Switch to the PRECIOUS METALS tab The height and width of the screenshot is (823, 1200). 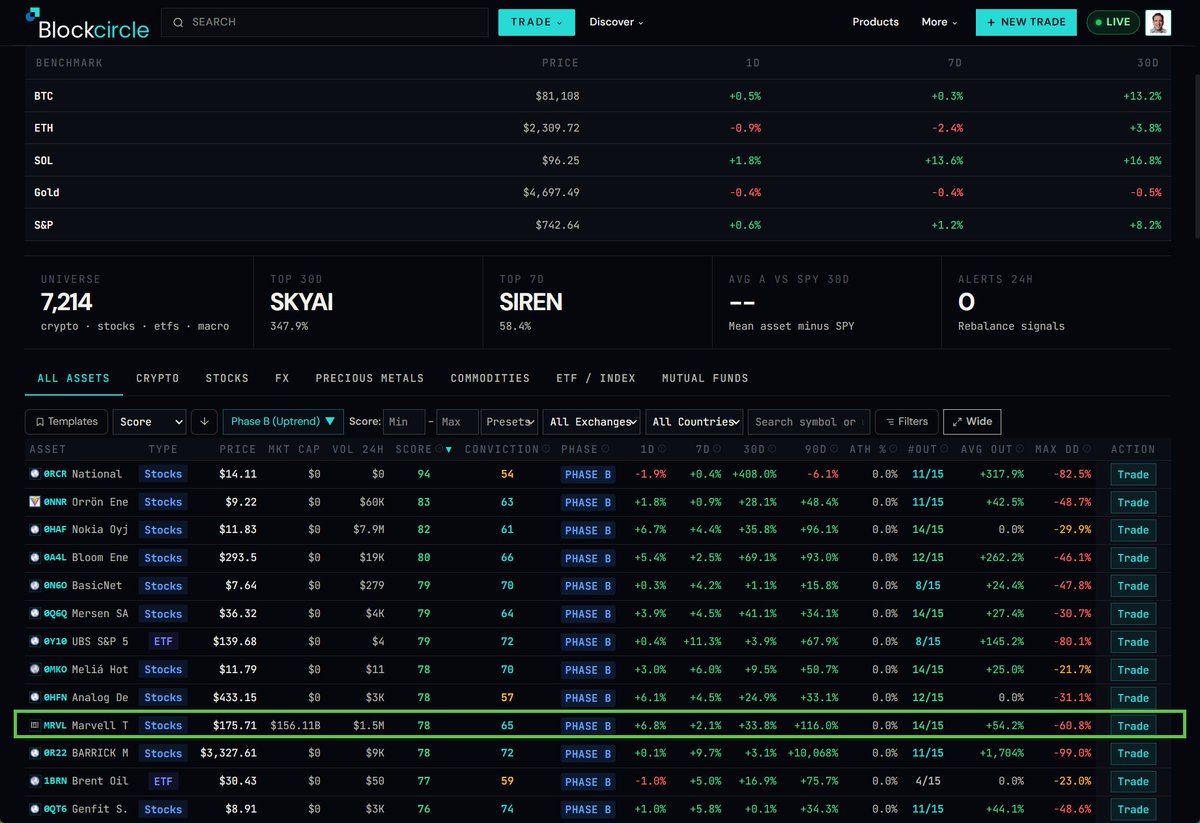(x=370, y=379)
